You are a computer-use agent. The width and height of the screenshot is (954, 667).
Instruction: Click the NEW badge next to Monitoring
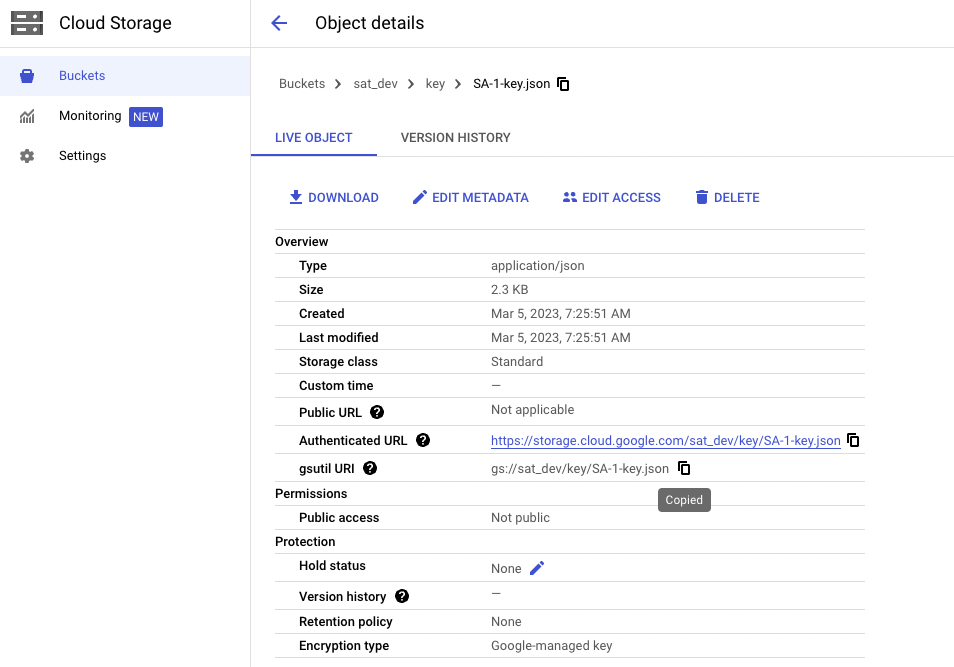[146, 117]
